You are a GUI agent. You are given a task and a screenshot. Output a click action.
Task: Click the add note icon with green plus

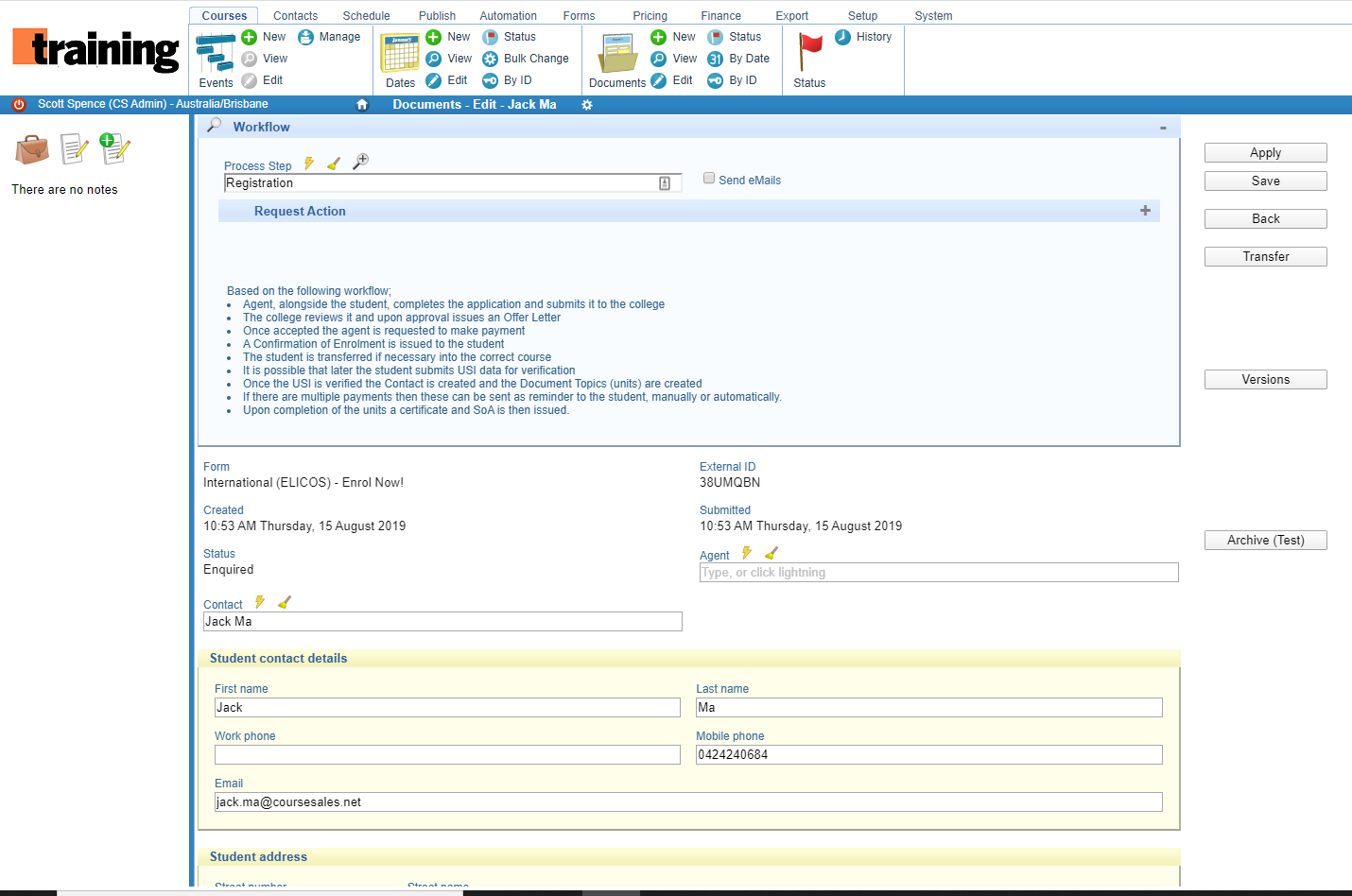tap(114, 148)
